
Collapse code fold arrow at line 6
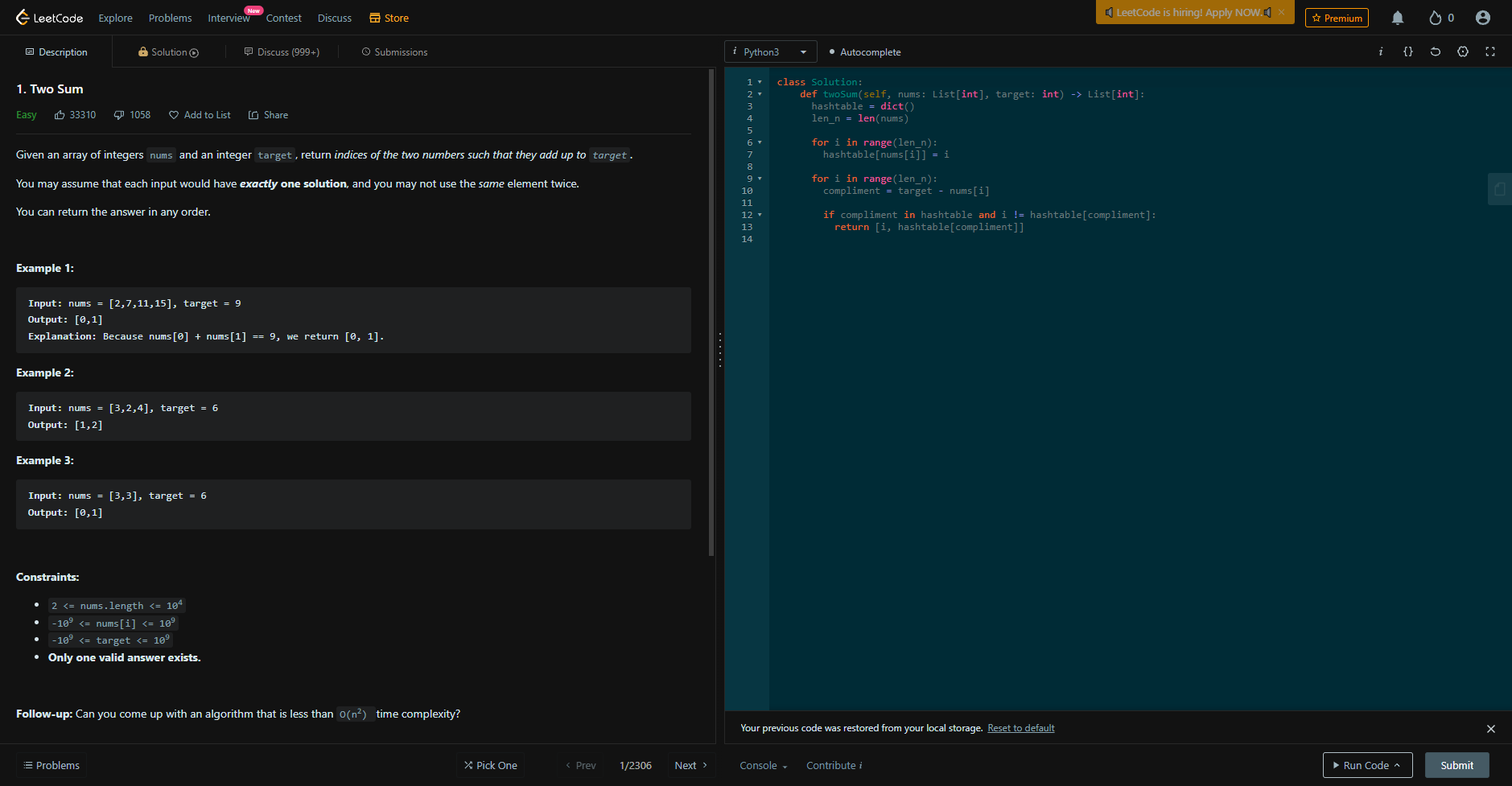(760, 142)
